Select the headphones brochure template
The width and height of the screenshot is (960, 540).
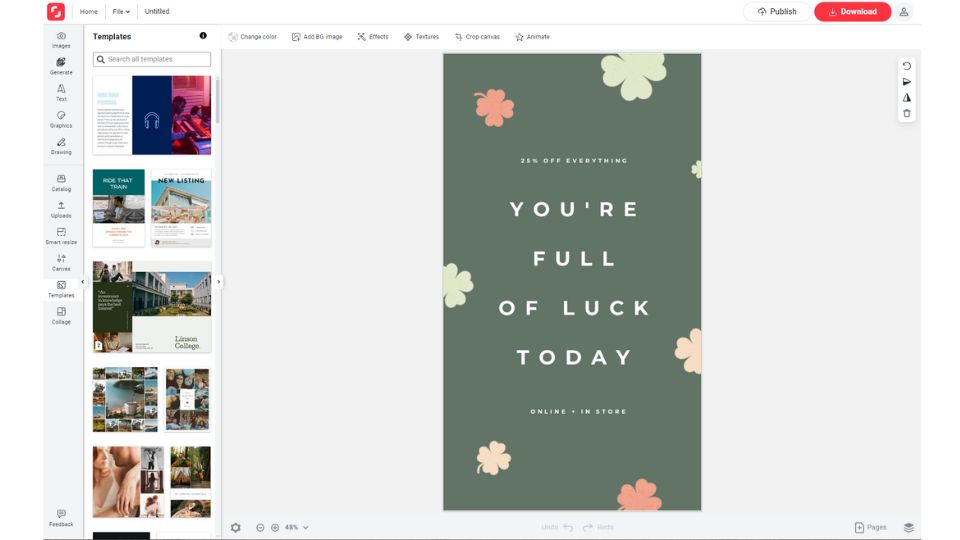tap(152, 115)
